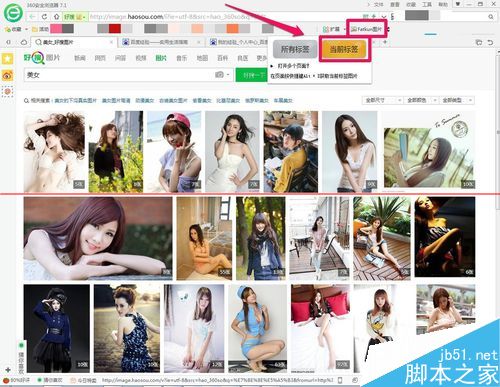The image size is (500, 387).
Task: Click the round icon at far left of tab bar
Action: (8, 42)
